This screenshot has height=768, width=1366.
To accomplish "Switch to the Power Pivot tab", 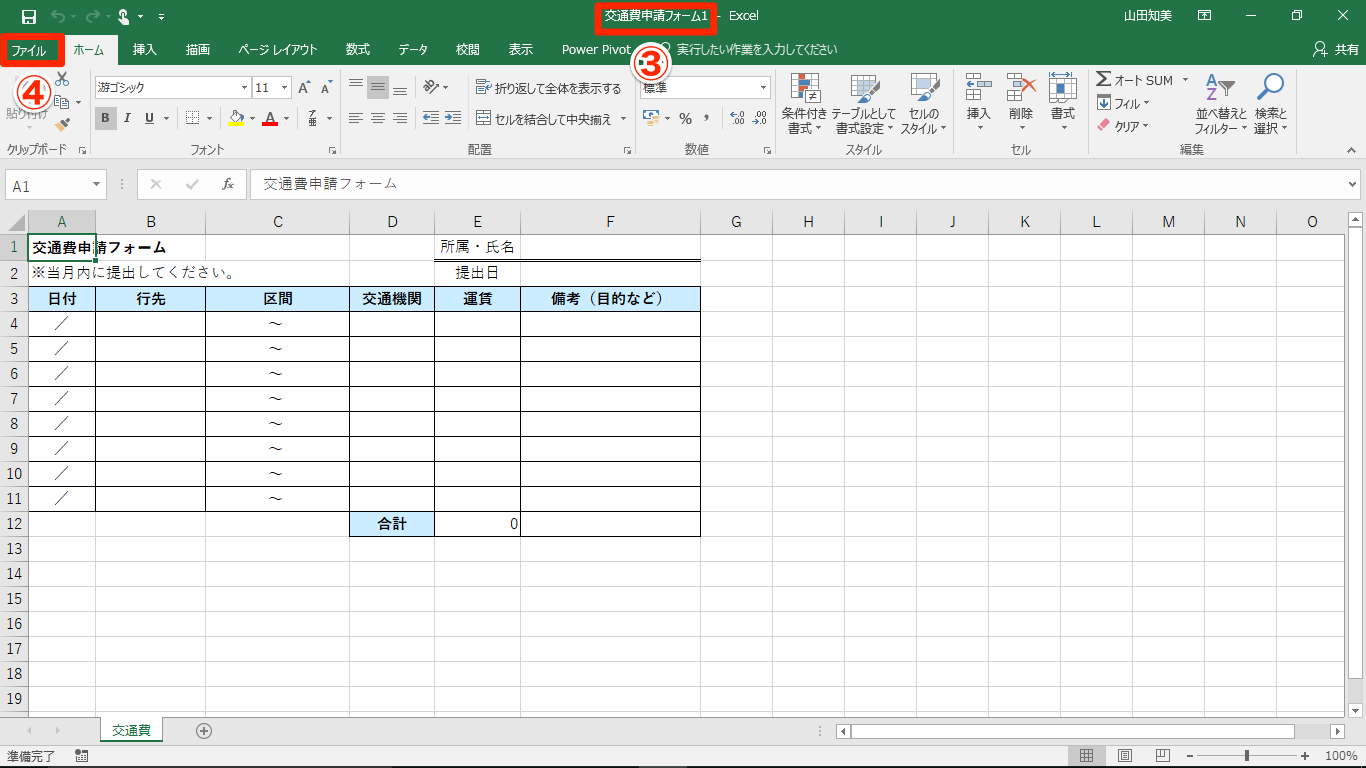I will [596, 49].
